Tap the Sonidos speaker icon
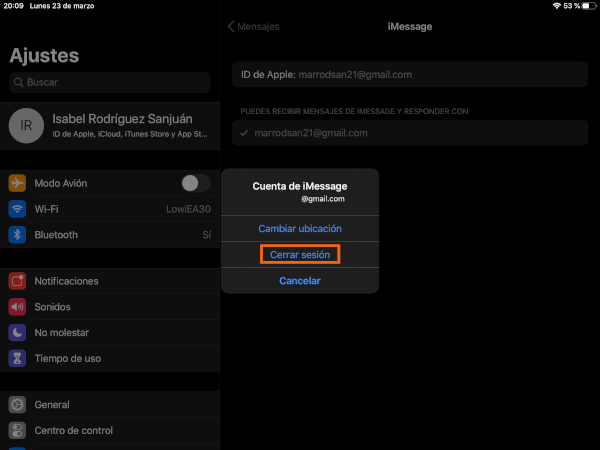 [17, 307]
